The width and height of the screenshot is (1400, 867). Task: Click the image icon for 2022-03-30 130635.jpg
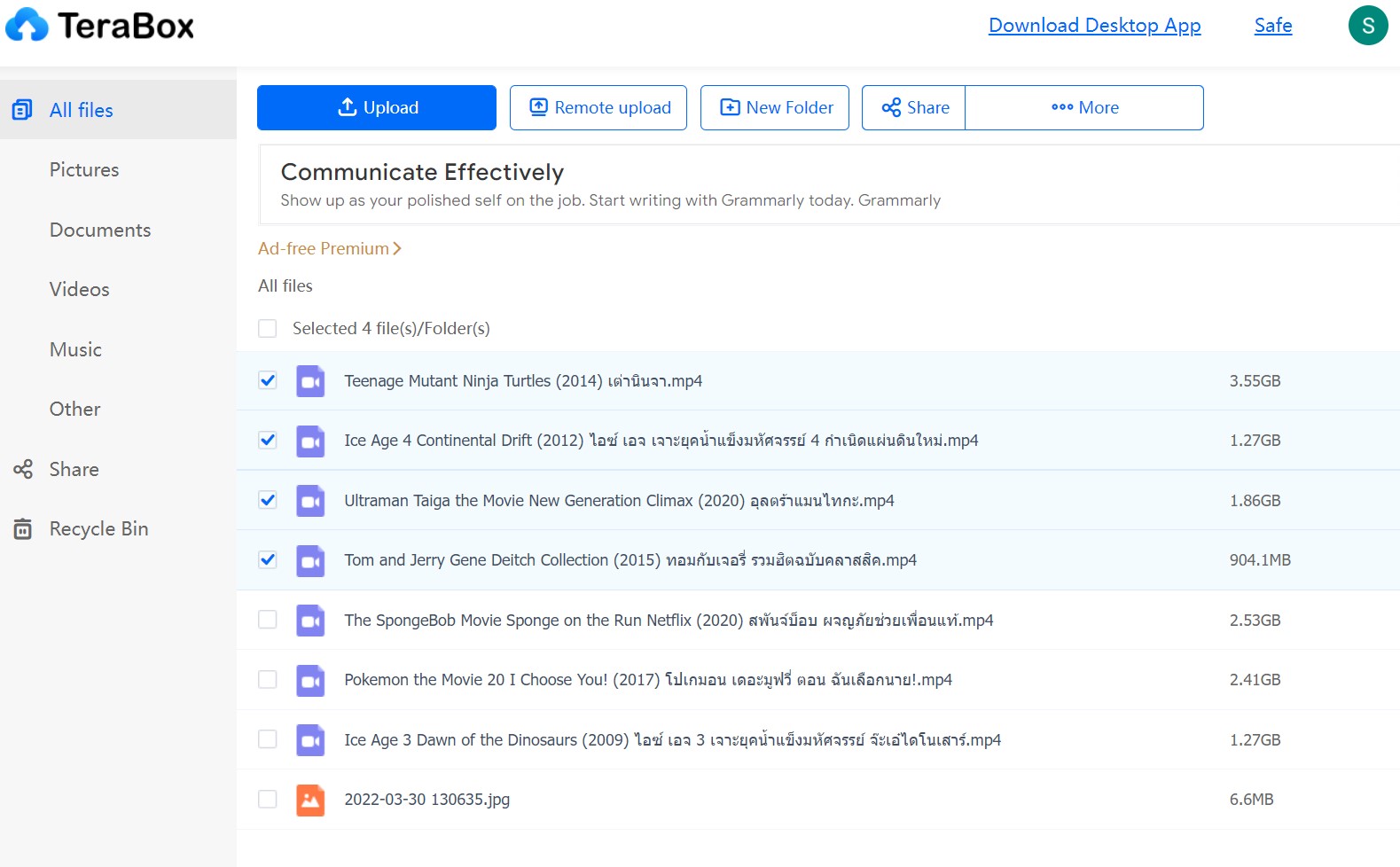click(x=310, y=800)
